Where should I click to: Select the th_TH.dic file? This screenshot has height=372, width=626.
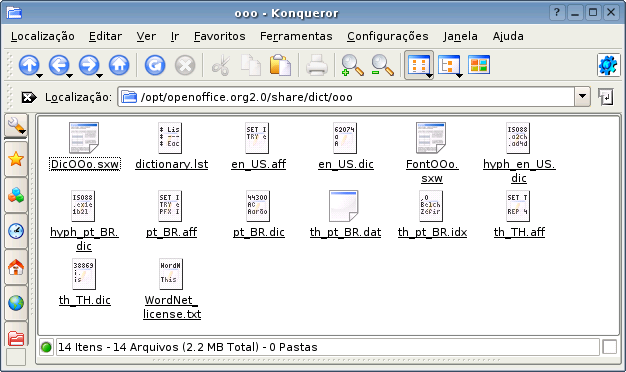[84, 282]
